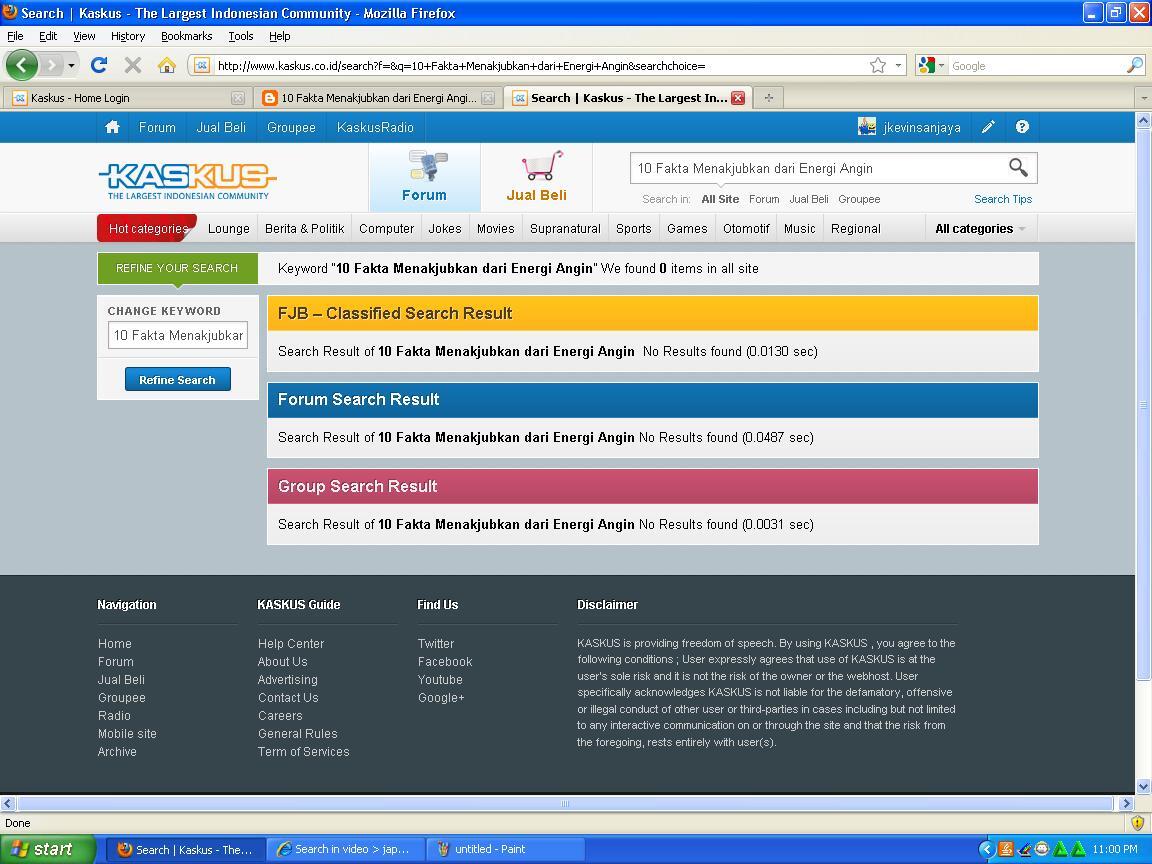Expand the All categories dropdown
The width and height of the screenshot is (1152, 864).
tap(980, 228)
